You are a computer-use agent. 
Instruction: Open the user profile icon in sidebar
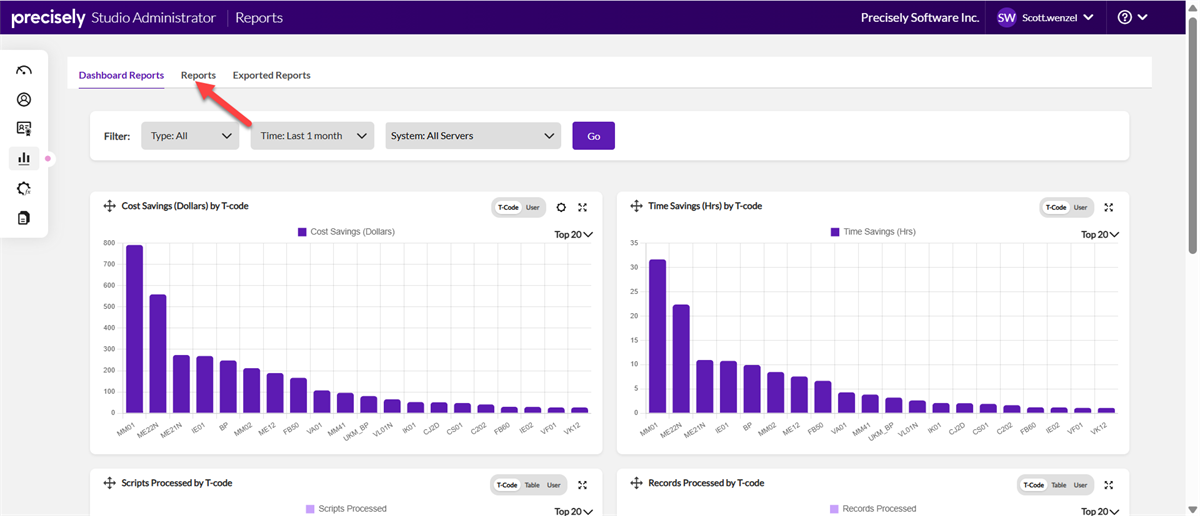pyautogui.click(x=24, y=99)
